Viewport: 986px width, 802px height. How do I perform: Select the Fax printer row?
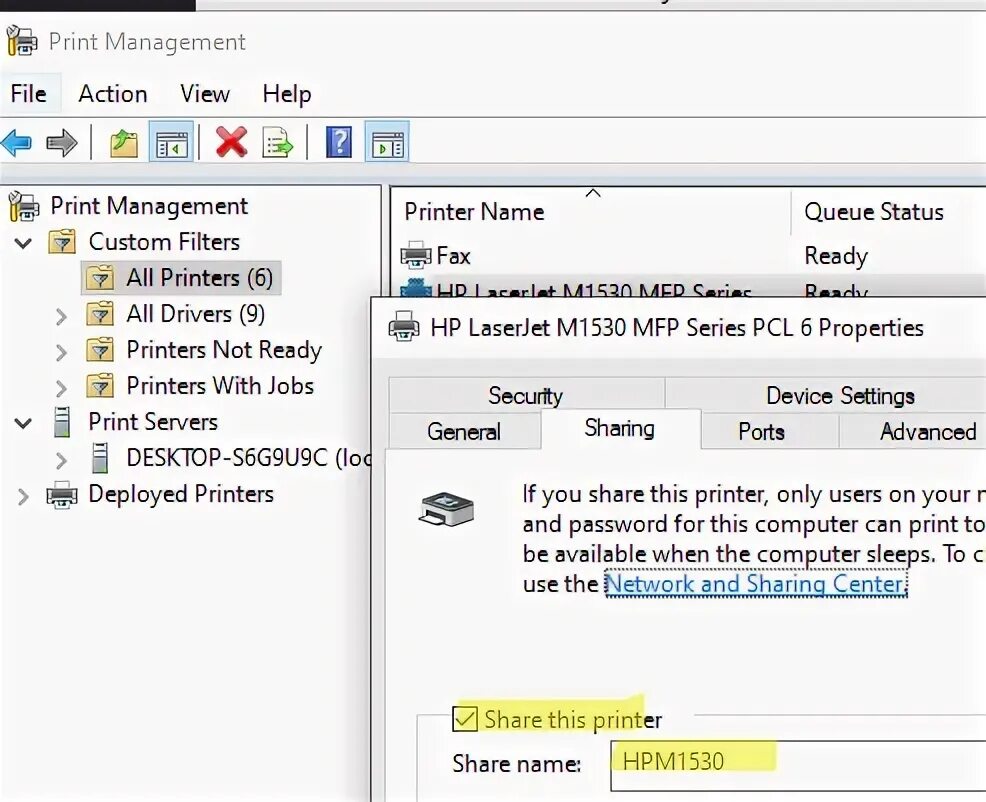click(689, 256)
